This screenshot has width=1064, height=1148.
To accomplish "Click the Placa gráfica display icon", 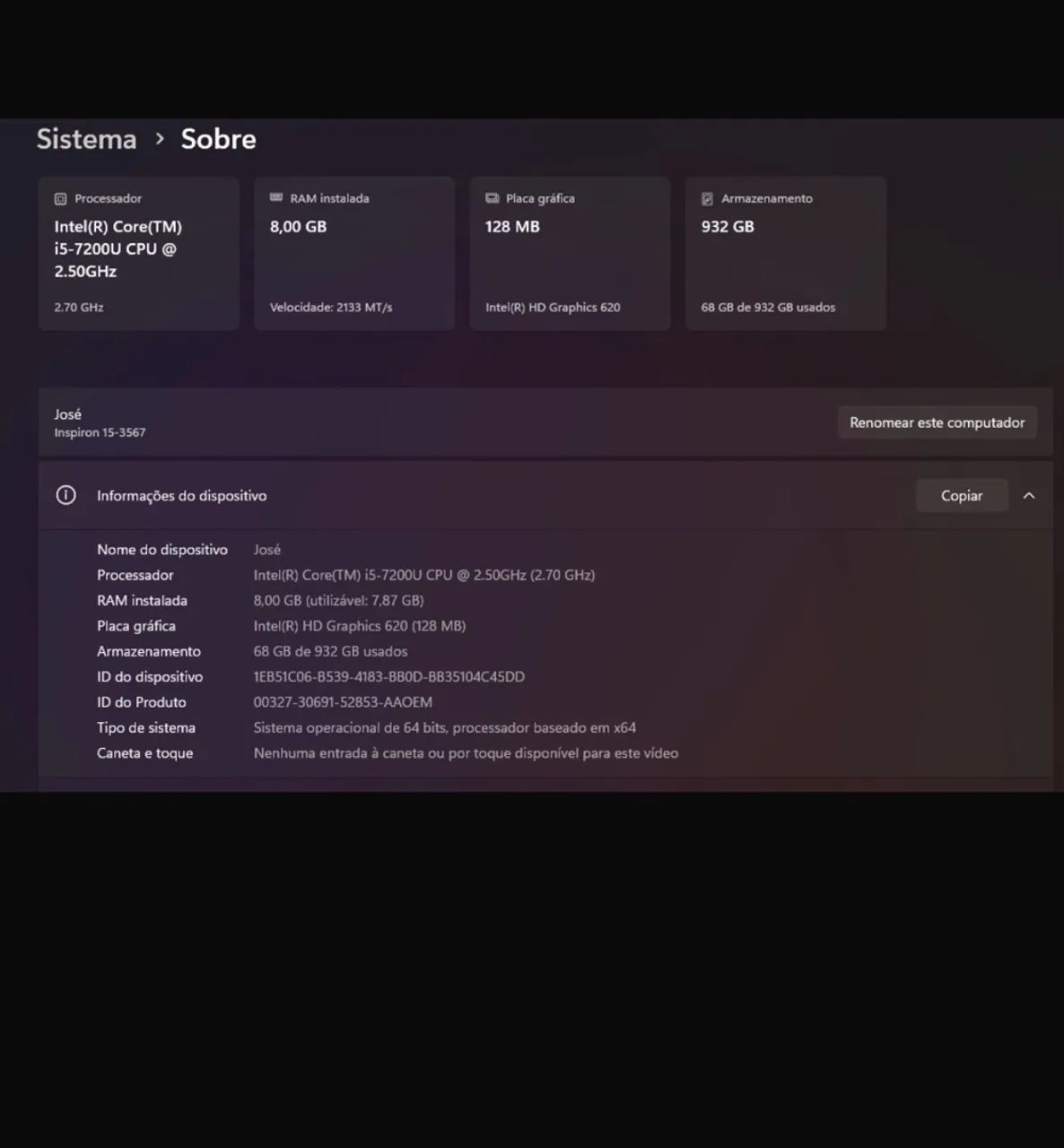I will (x=492, y=198).
